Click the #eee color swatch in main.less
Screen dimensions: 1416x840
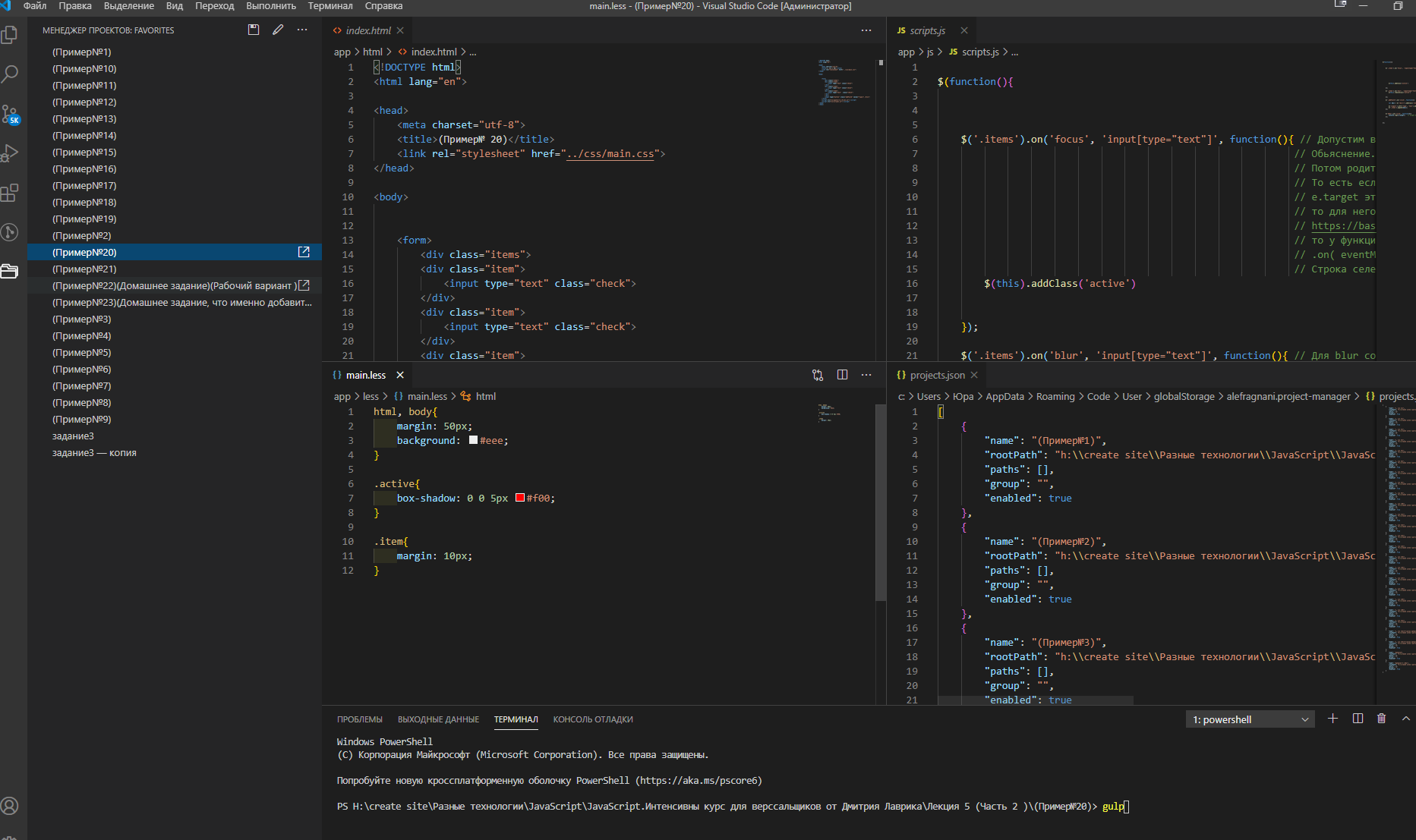point(473,440)
